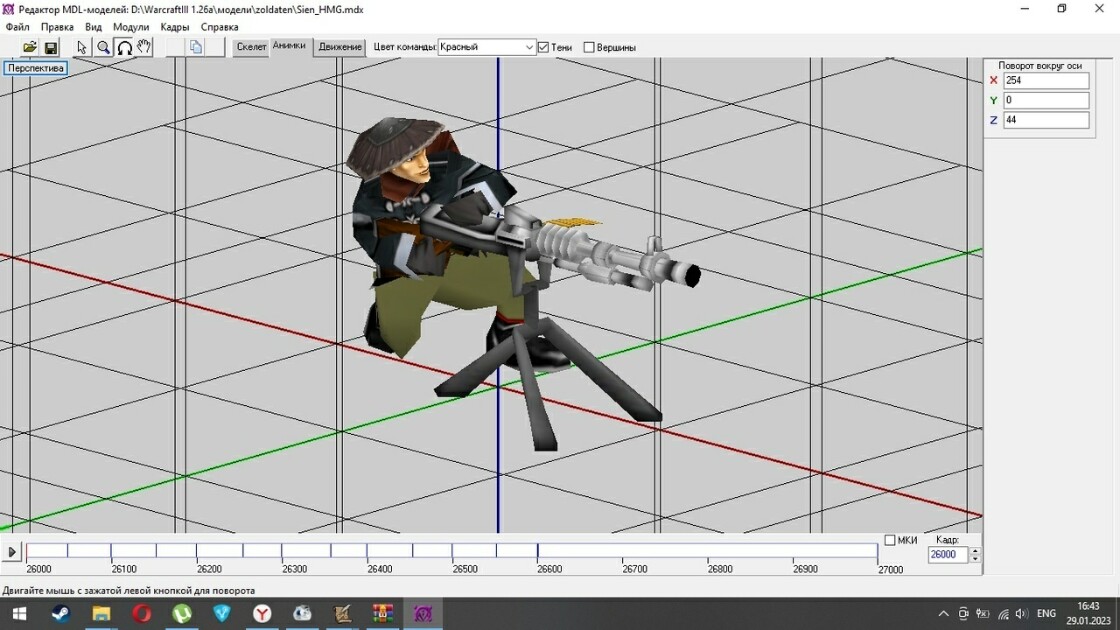Open the Вид menu
Image resolution: width=1120 pixels, height=630 pixels.
tap(94, 27)
